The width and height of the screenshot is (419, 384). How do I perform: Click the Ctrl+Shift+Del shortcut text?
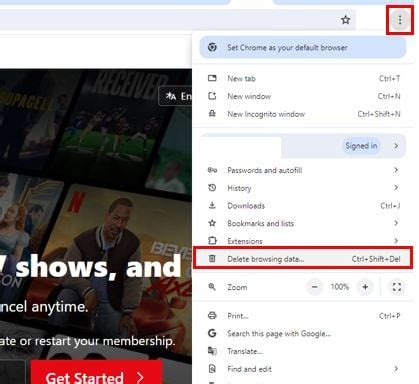click(x=376, y=259)
